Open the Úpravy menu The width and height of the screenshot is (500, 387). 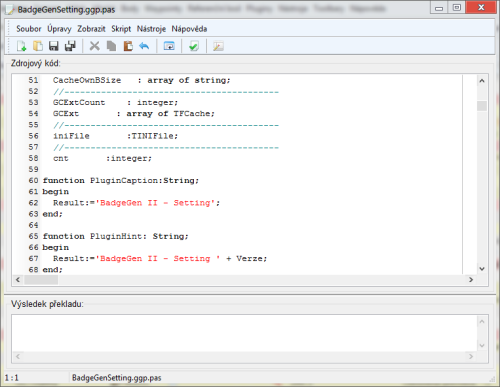(x=59, y=29)
